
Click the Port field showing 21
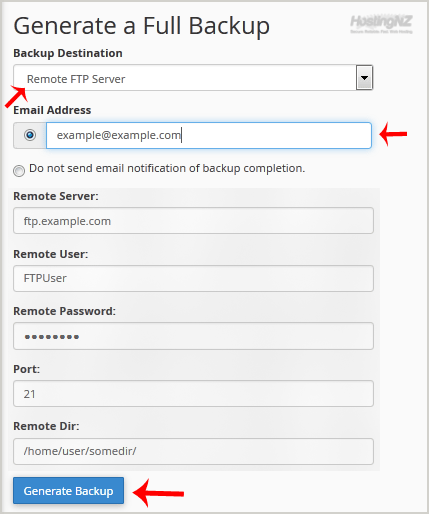point(193,394)
